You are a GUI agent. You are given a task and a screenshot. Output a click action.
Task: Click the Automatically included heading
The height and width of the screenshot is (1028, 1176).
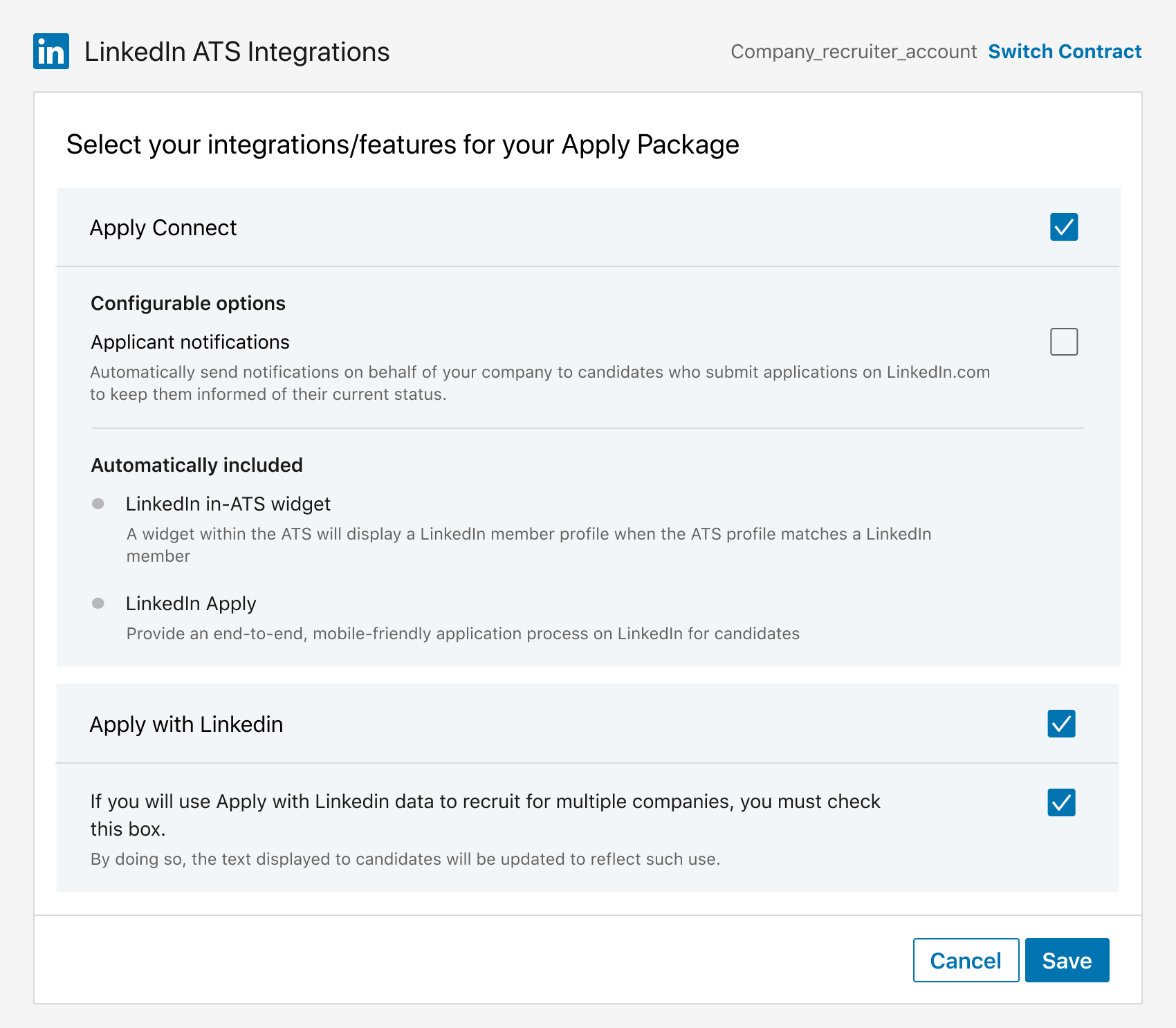(x=197, y=465)
